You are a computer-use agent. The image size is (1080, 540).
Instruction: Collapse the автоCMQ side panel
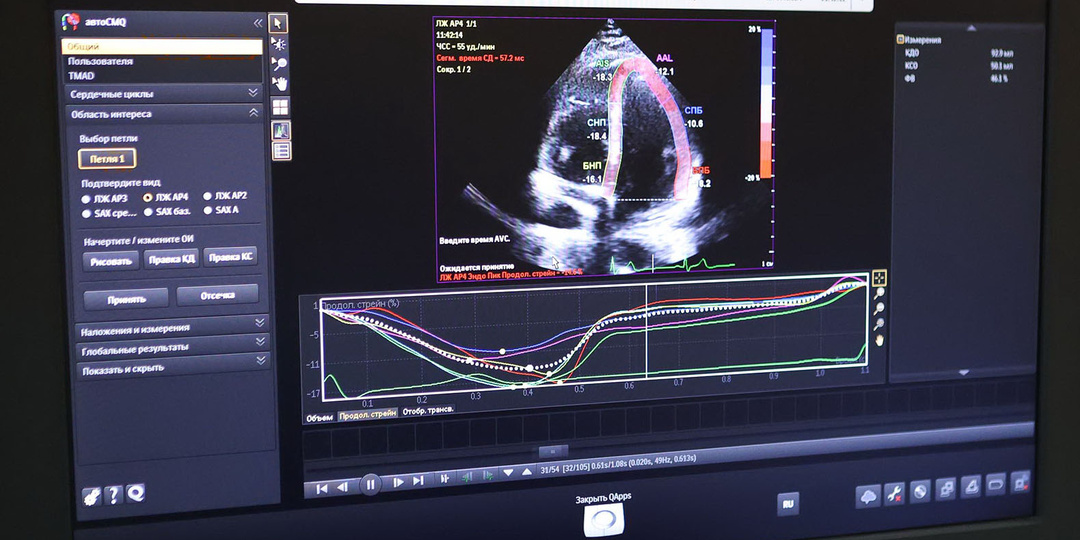pos(258,23)
